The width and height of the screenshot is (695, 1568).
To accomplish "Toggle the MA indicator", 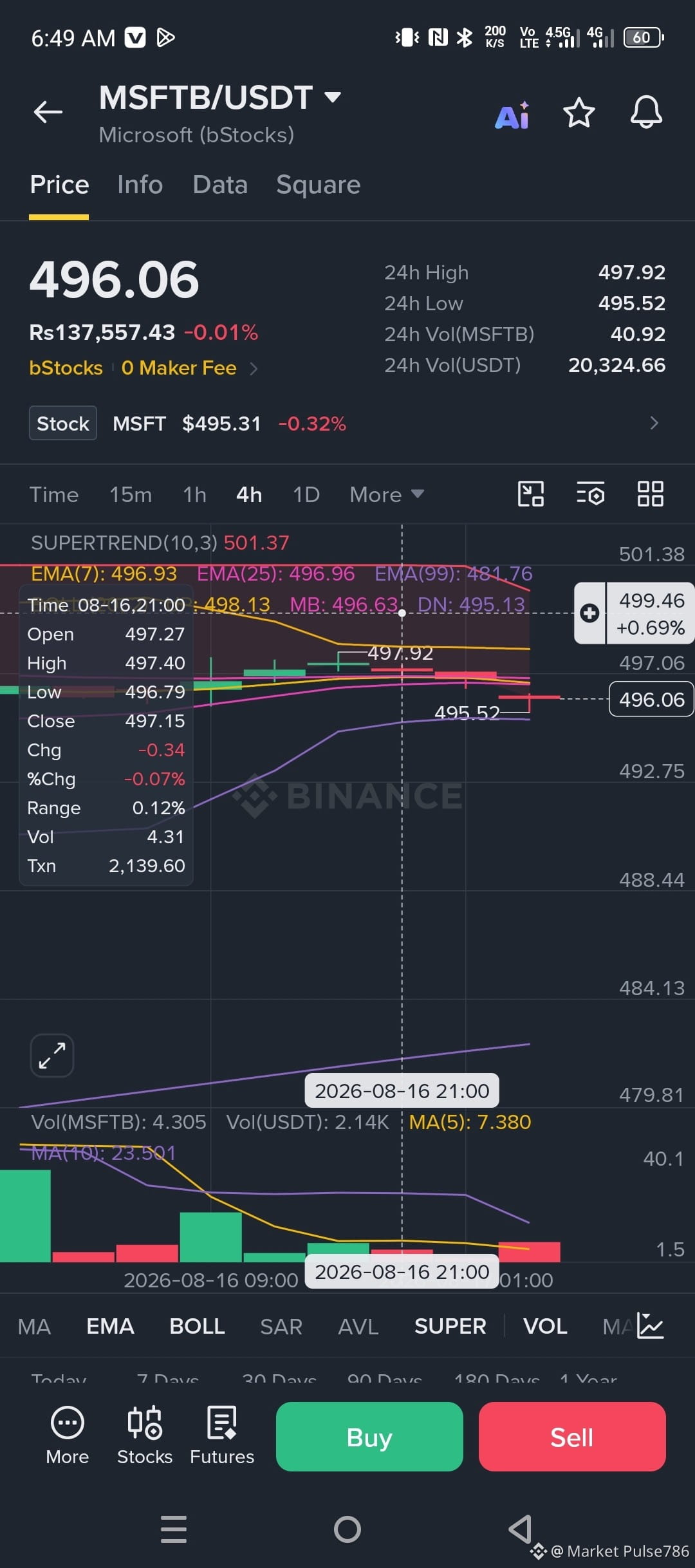I will coord(34,1326).
